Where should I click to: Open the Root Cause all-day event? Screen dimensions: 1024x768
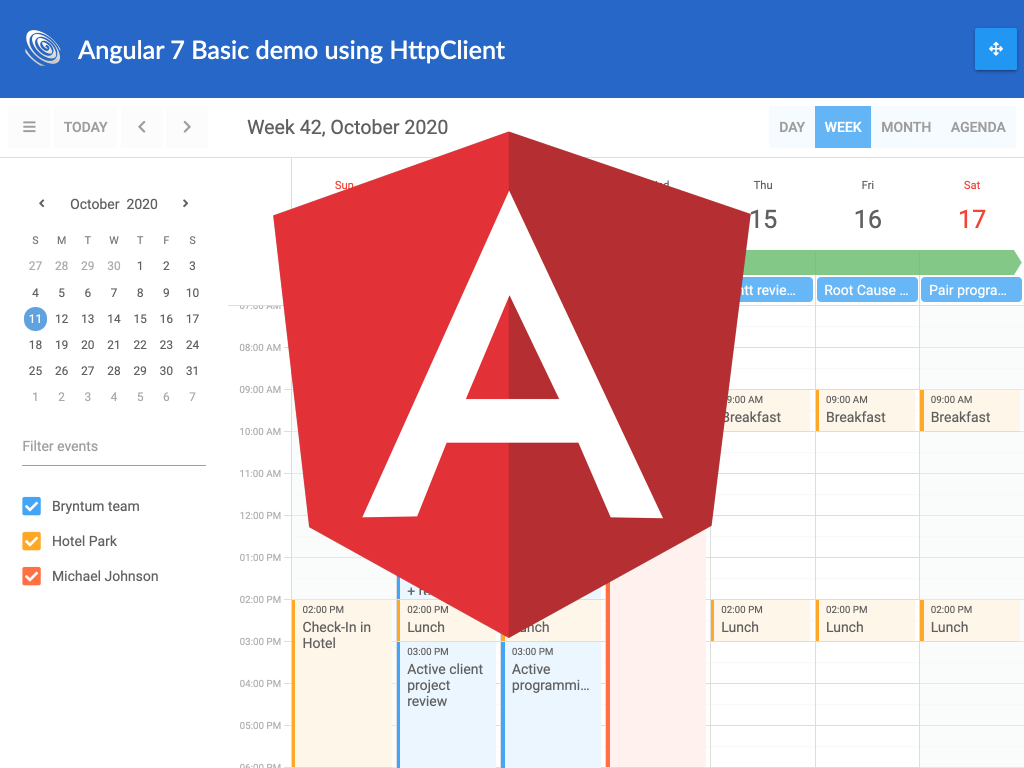coord(867,290)
